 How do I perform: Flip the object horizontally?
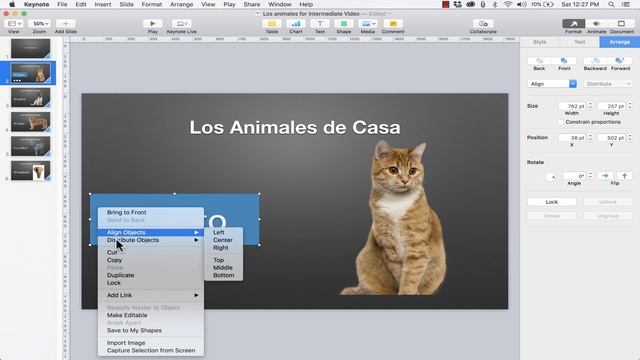pyautogui.click(x=605, y=176)
